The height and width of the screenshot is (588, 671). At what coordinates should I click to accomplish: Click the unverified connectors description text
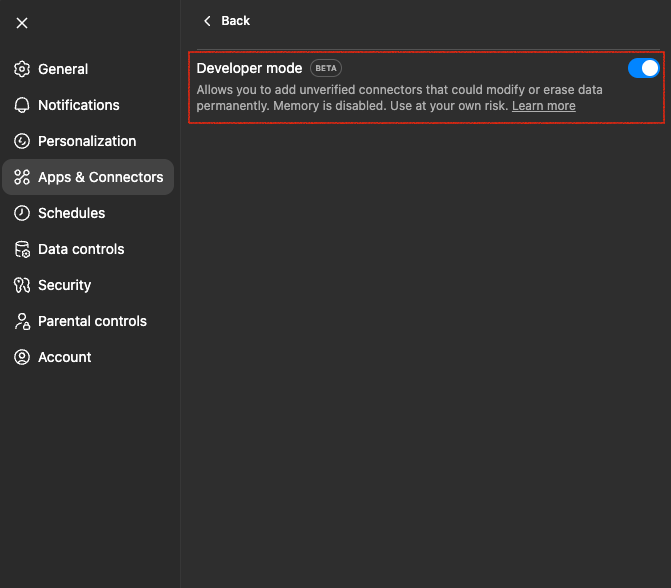pyautogui.click(x=399, y=98)
